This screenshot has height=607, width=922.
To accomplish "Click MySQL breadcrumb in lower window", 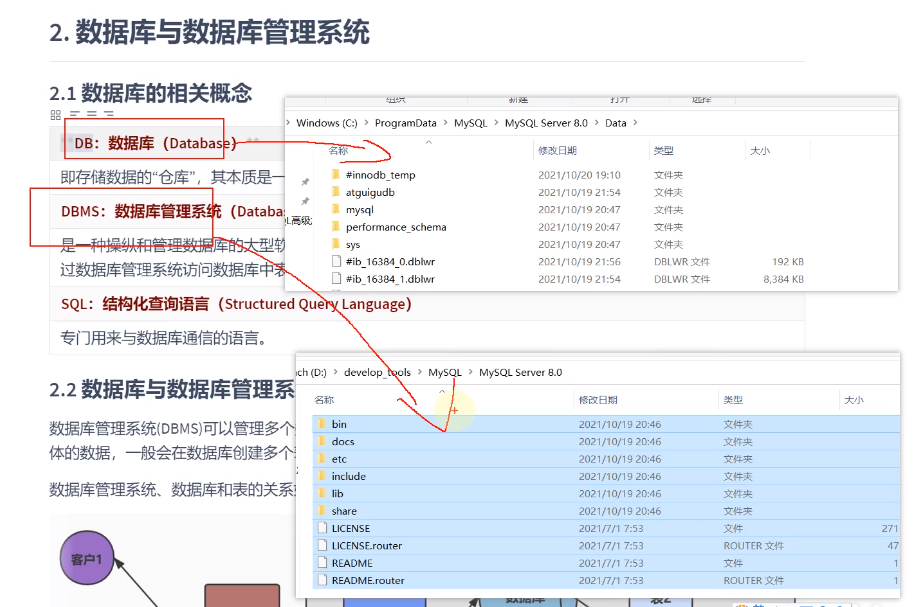I will point(445,372).
